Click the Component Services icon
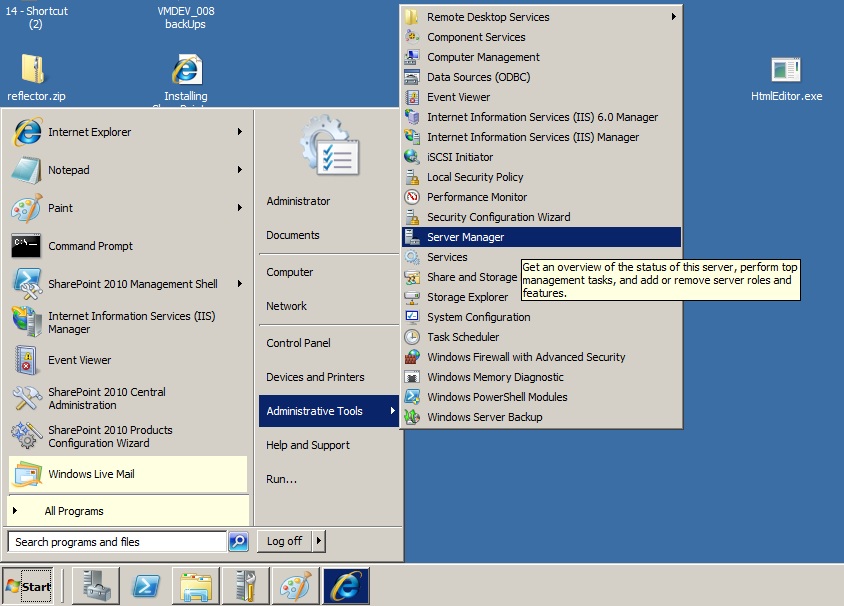Screen dimensions: 844x606 [412, 37]
